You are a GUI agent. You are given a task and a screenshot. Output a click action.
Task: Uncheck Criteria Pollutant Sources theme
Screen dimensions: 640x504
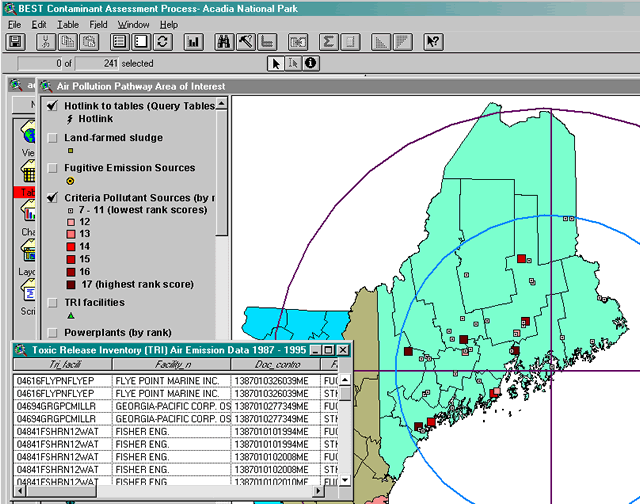click(52, 198)
